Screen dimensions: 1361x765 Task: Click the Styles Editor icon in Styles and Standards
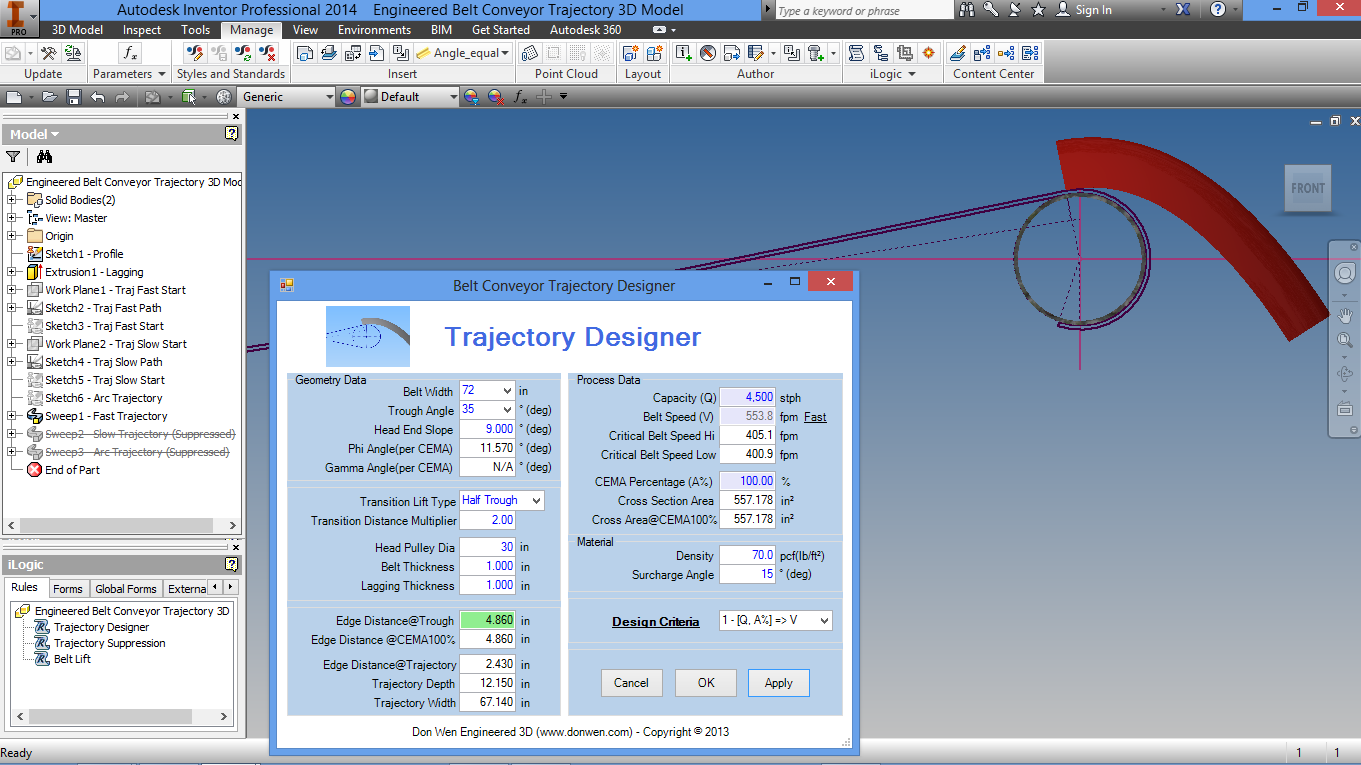(x=196, y=53)
